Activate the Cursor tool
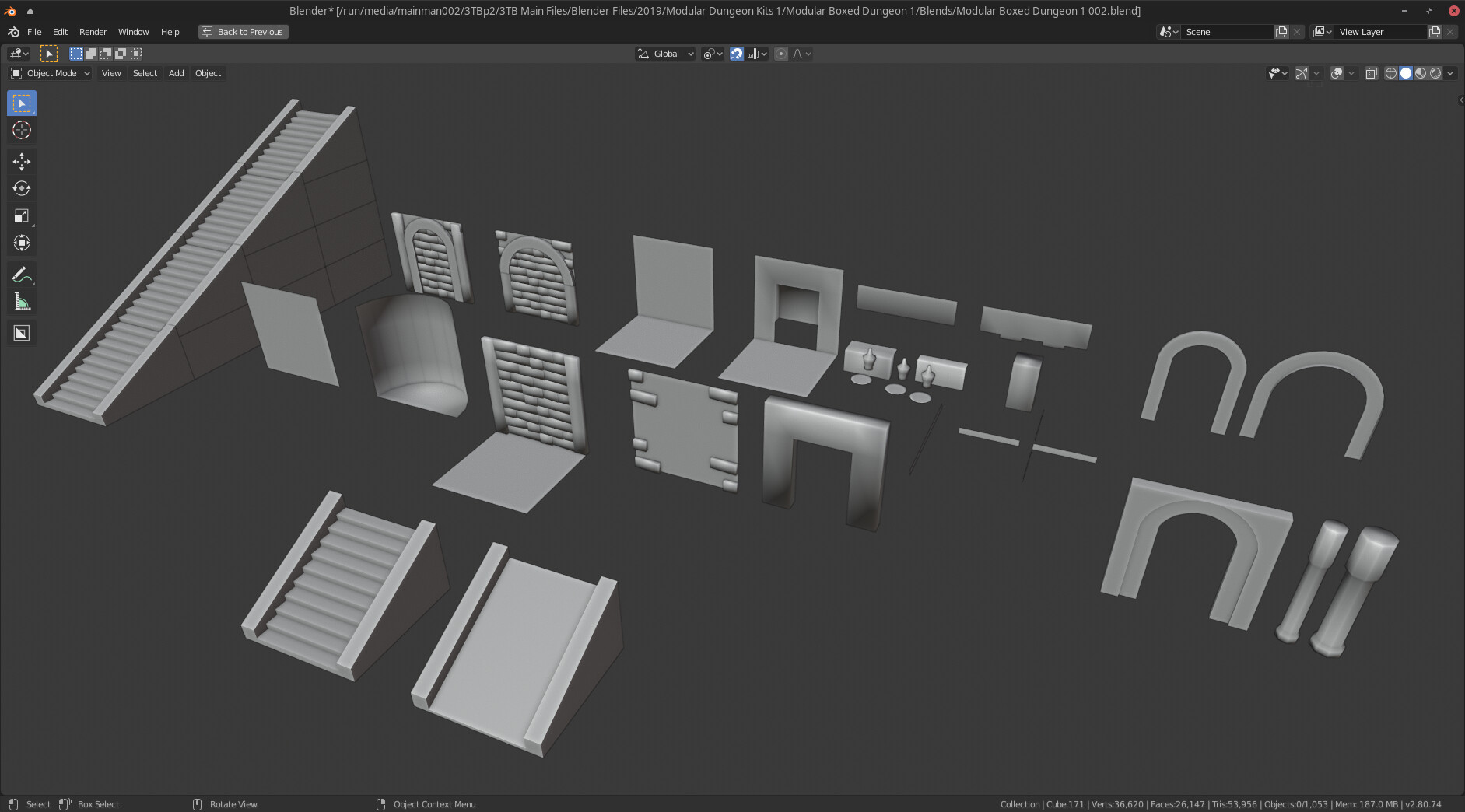The image size is (1465, 812). [x=21, y=130]
